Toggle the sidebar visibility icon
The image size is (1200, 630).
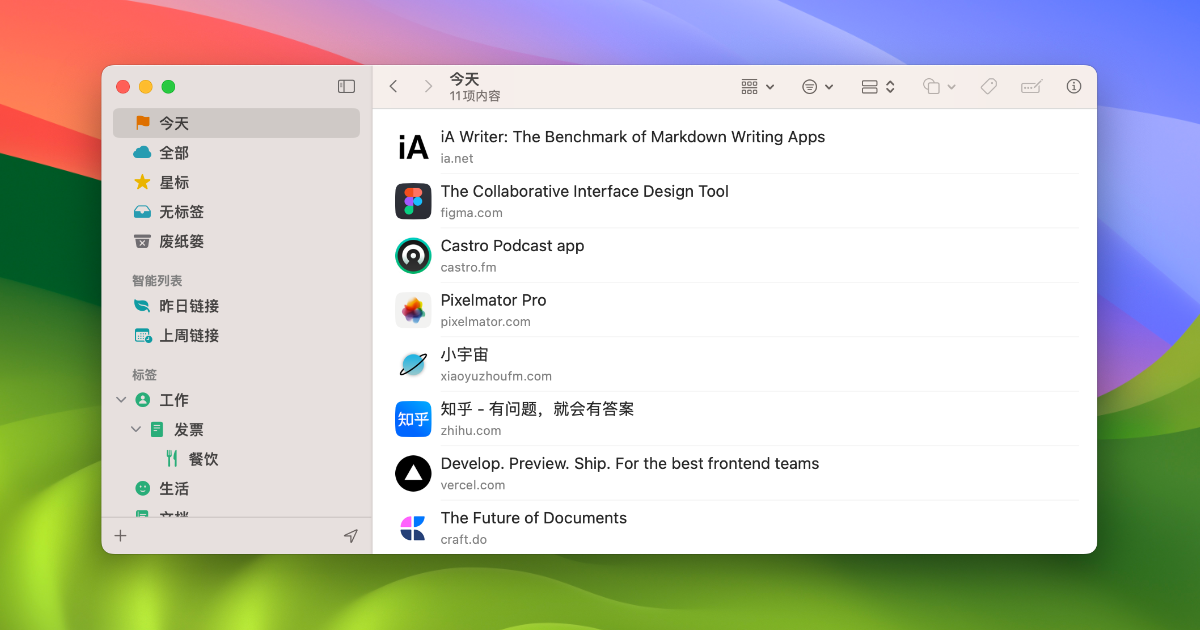346,86
